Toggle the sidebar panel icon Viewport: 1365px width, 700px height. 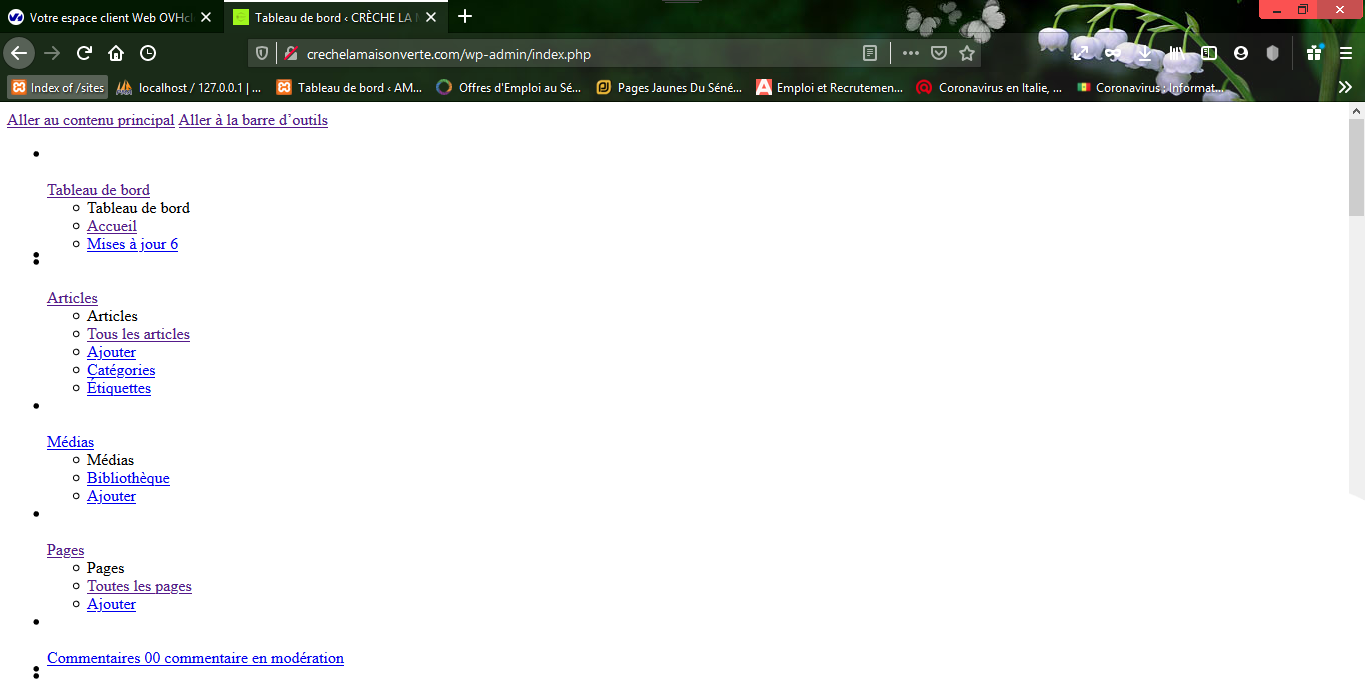[1209, 53]
